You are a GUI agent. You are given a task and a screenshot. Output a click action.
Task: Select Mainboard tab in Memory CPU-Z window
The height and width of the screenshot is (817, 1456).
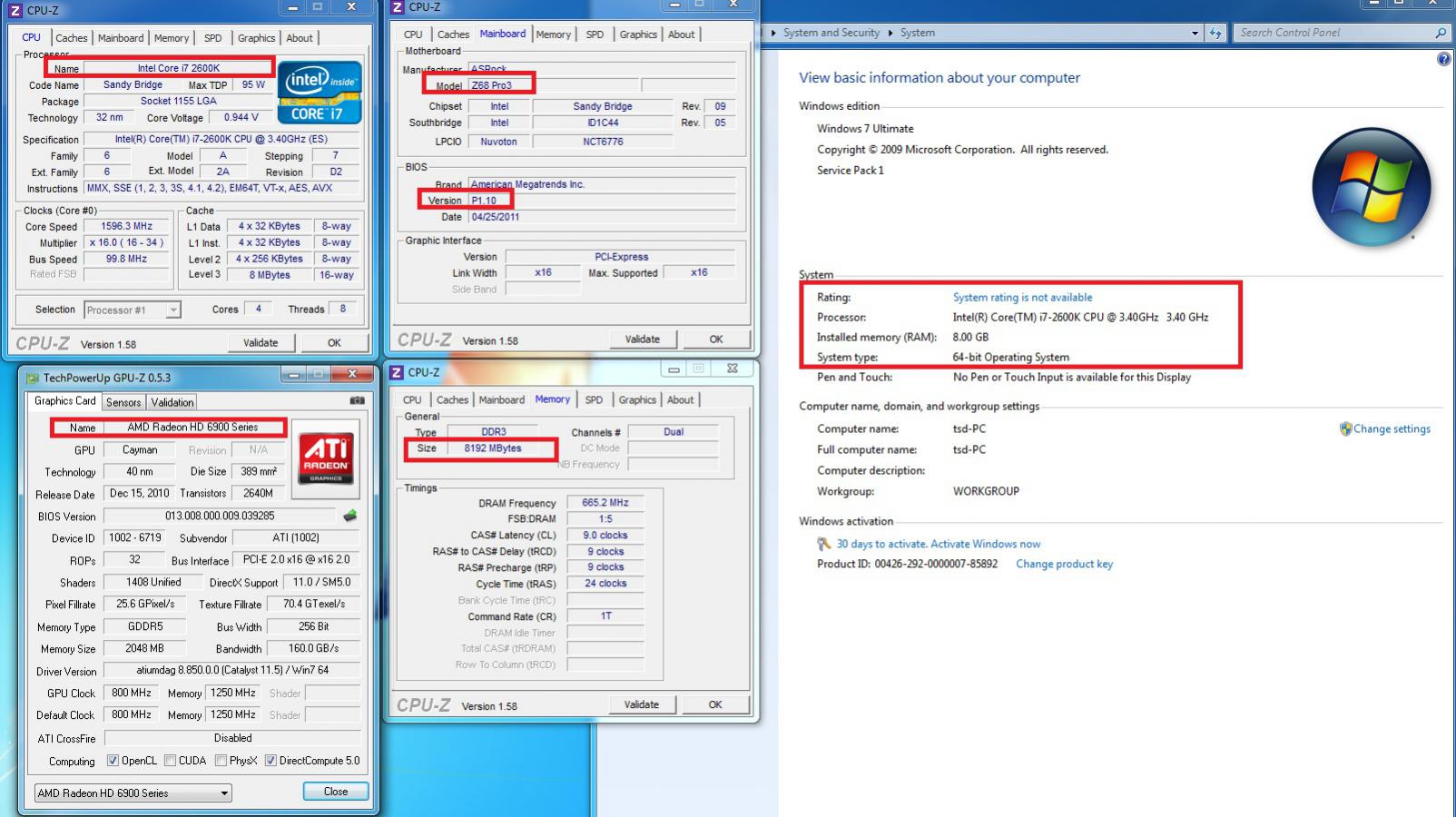coord(501,400)
